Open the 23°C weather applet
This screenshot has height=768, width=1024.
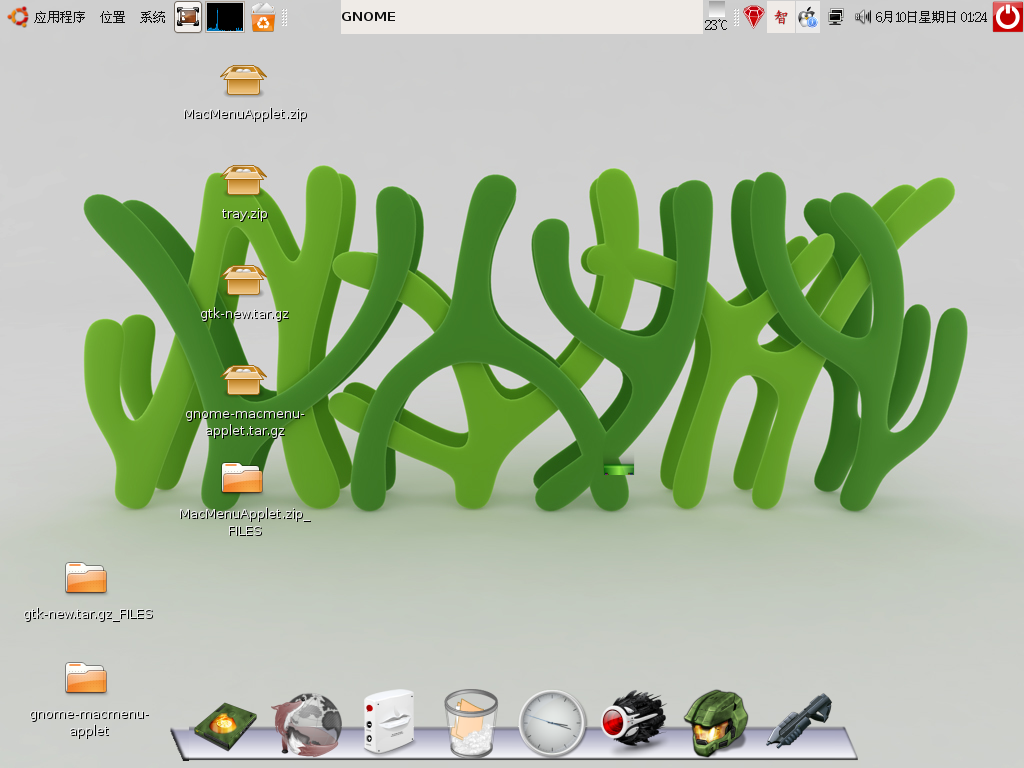click(716, 17)
